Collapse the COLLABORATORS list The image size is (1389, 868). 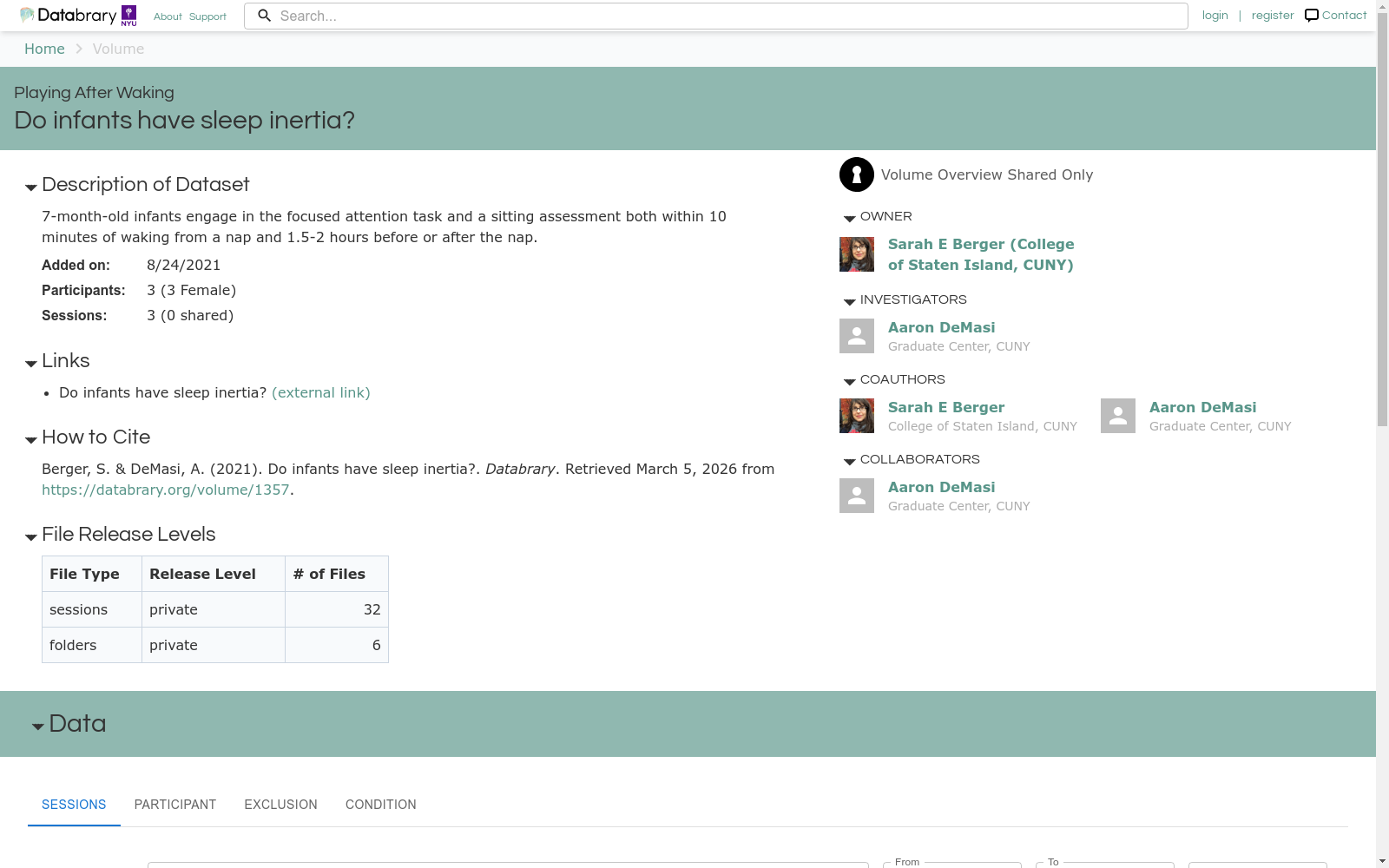(850, 462)
